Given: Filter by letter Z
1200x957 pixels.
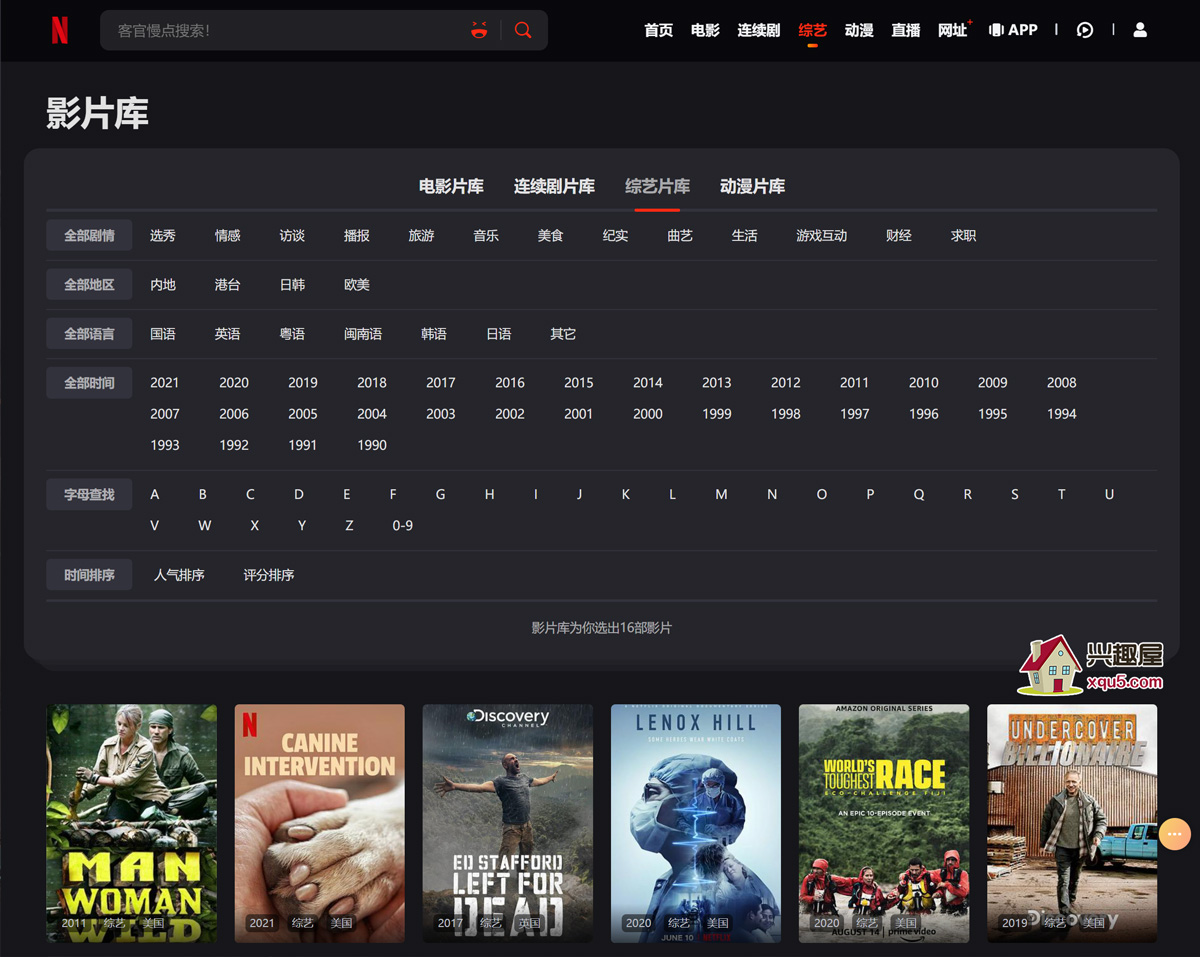Looking at the screenshot, I should (349, 526).
